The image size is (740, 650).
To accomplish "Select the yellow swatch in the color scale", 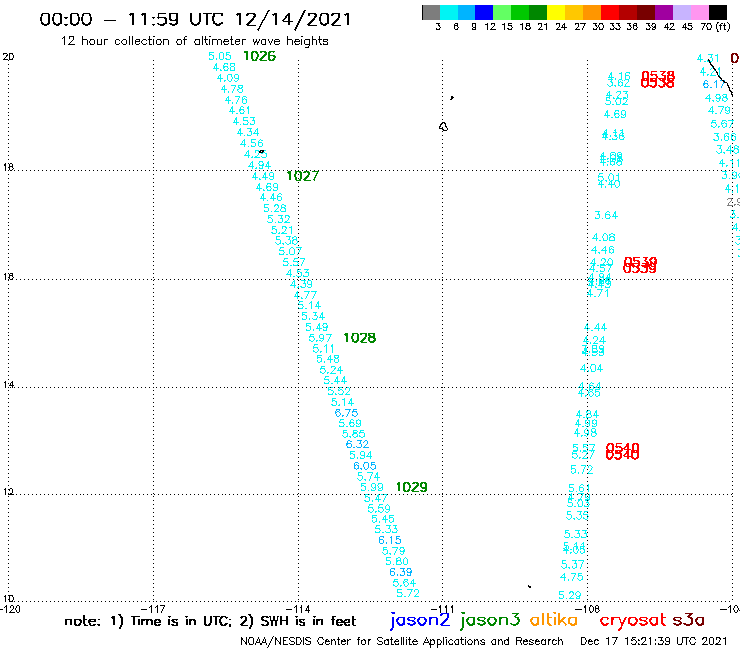I will pos(555,12).
